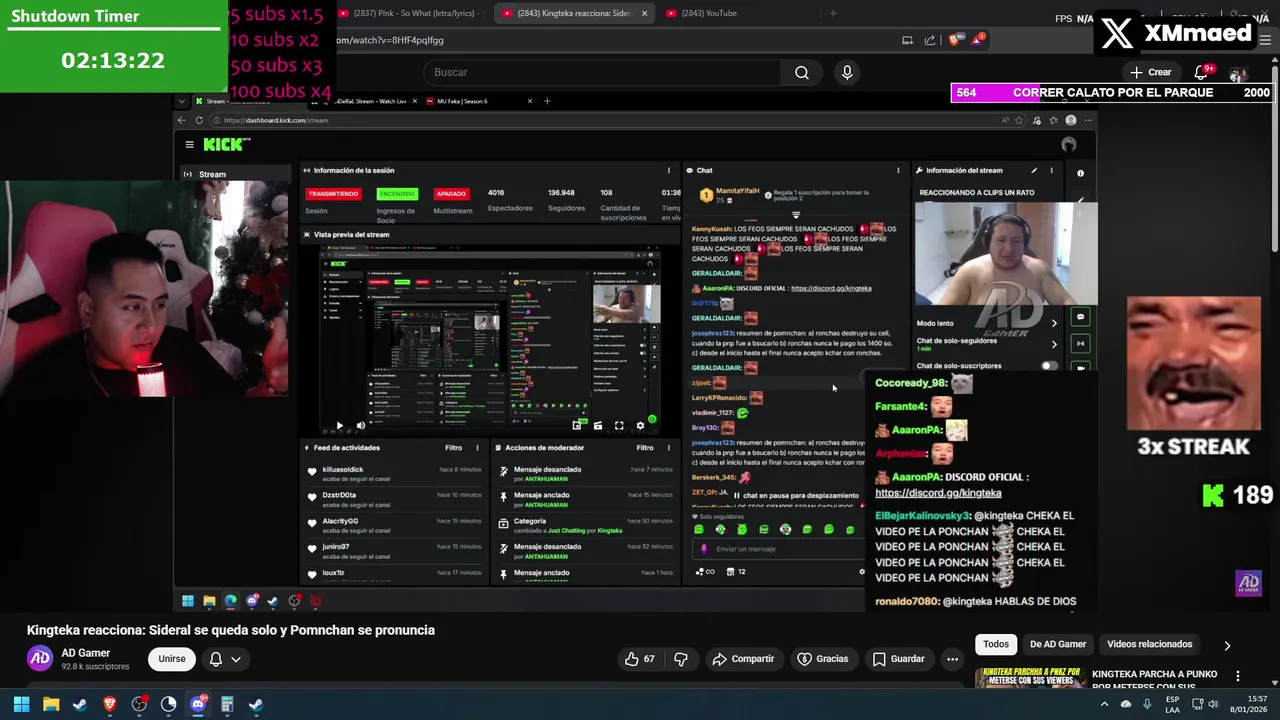Click the volume icon in system tray

1213,704
